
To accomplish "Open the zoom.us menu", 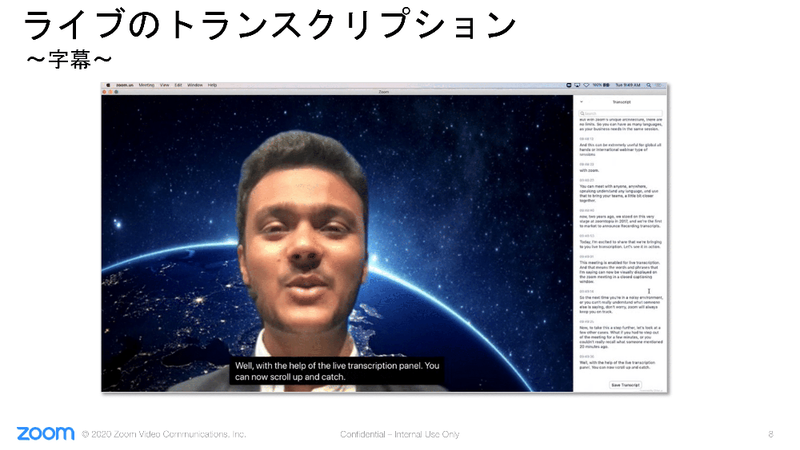I will click(x=124, y=85).
